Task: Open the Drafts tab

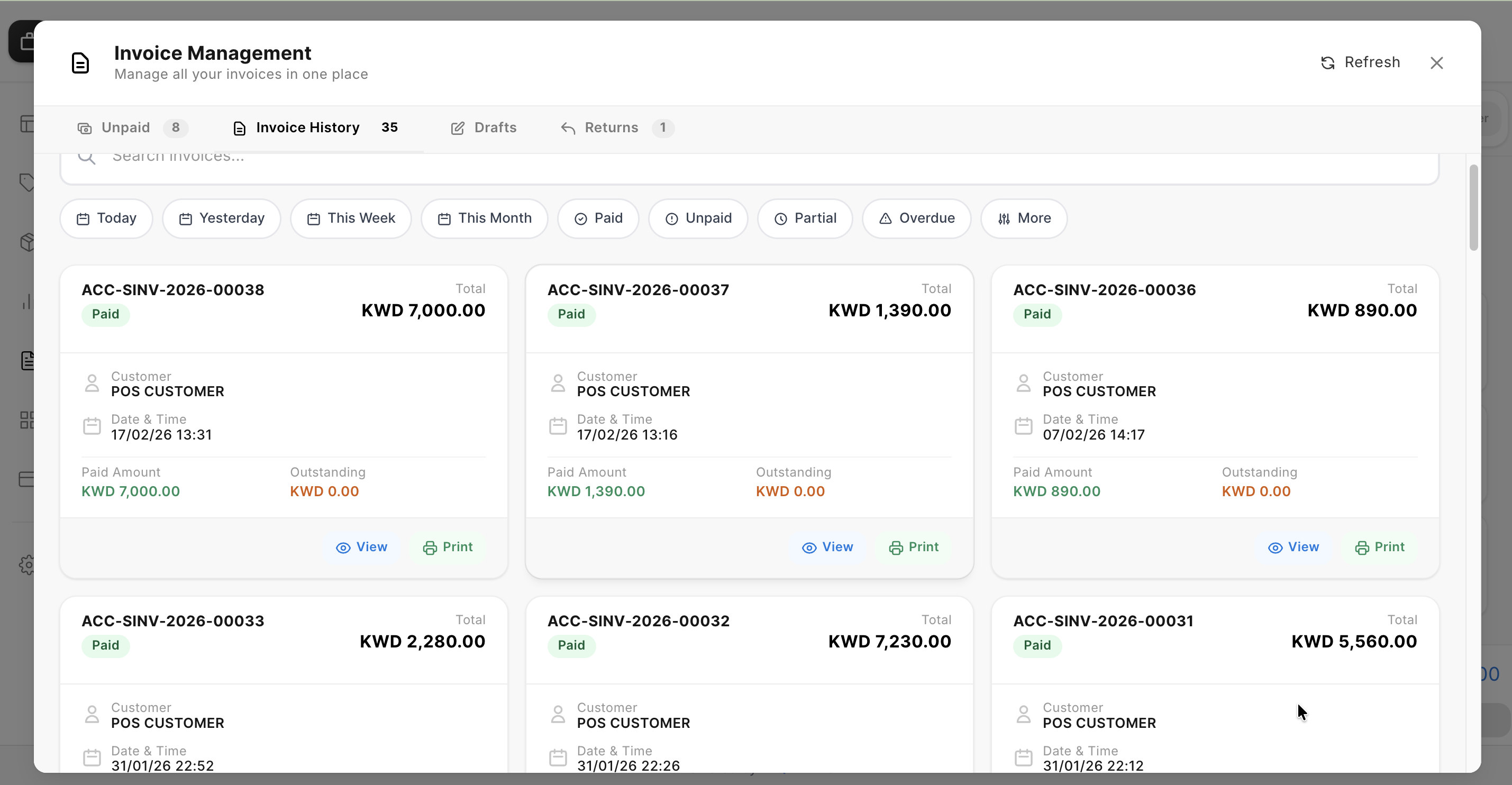Action: click(484, 127)
